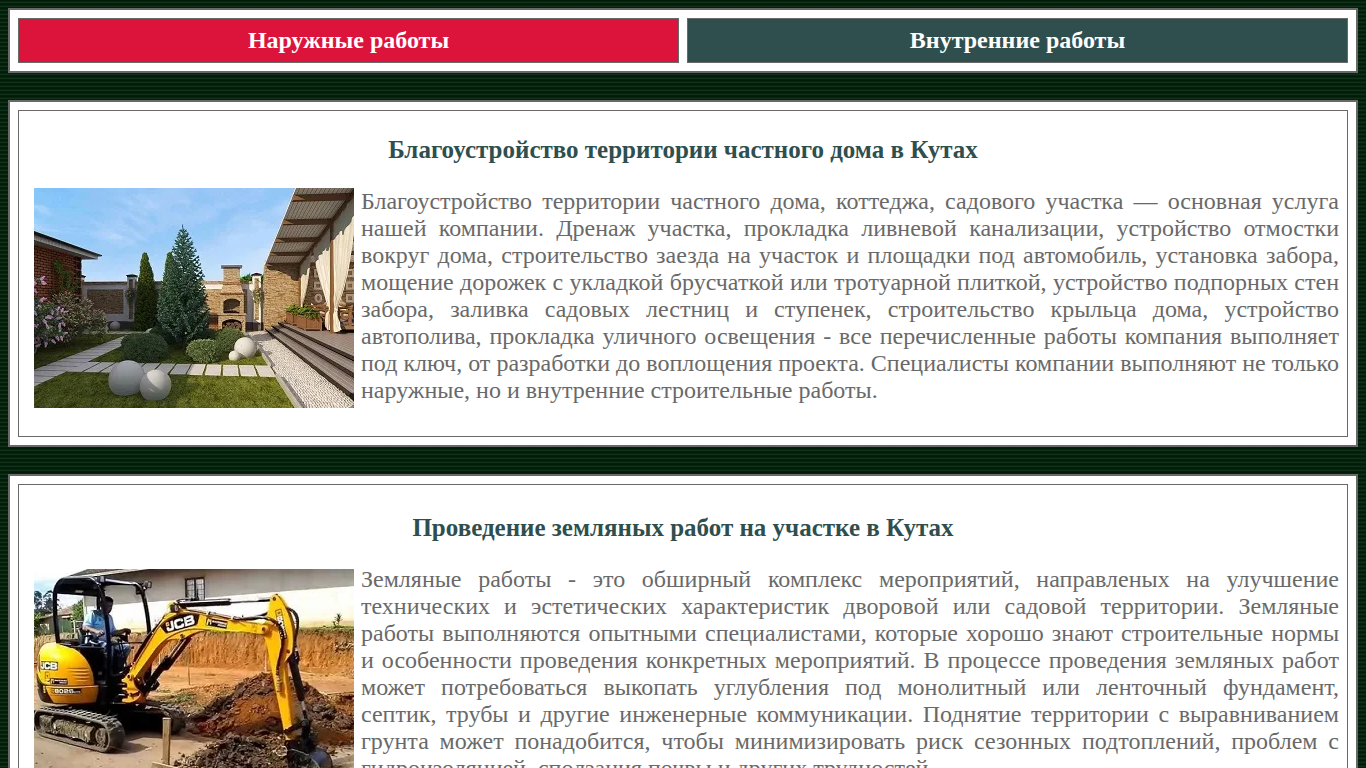Switch to the Внутренние работы tab
1366x768 pixels.
tap(1017, 41)
